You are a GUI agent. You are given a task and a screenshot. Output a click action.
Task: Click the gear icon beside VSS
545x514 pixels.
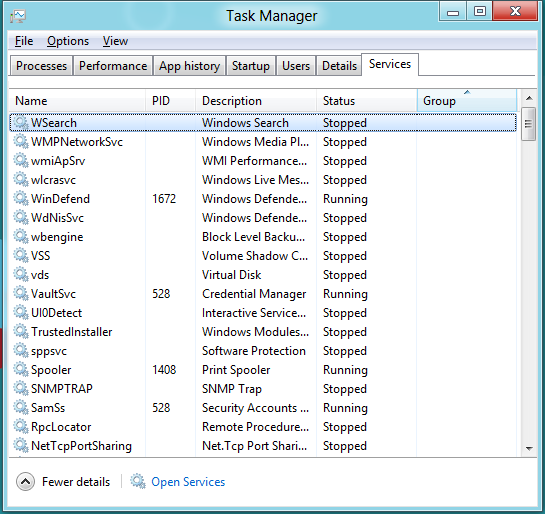click(21, 256)
